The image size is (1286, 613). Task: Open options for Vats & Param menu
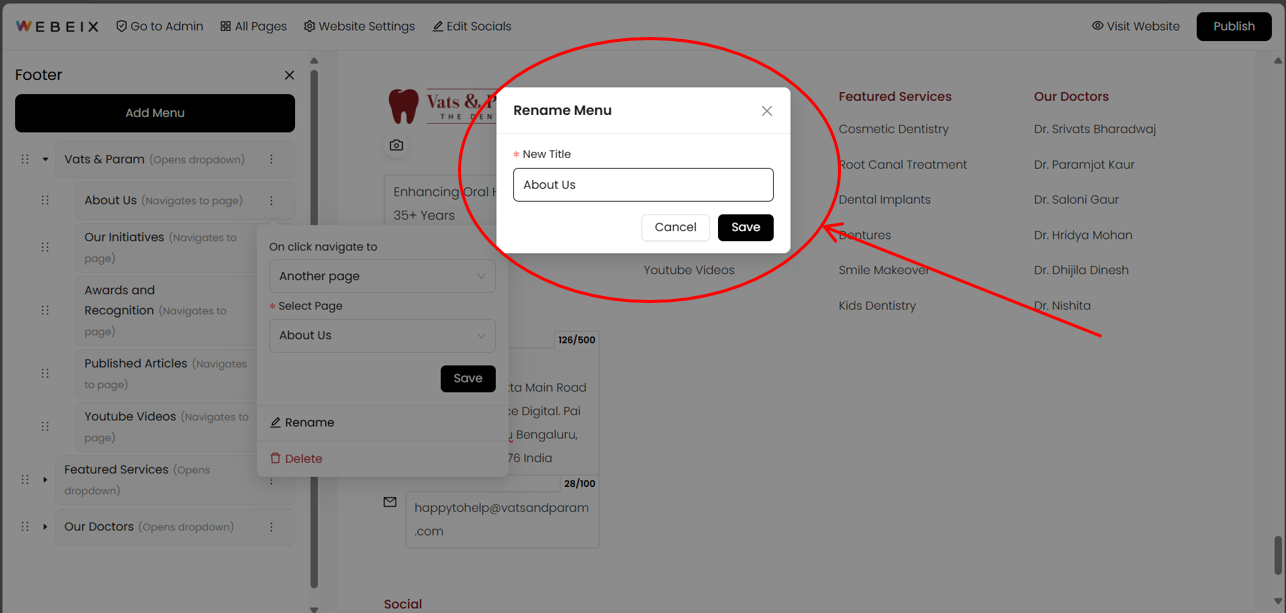tap(271, 159)
